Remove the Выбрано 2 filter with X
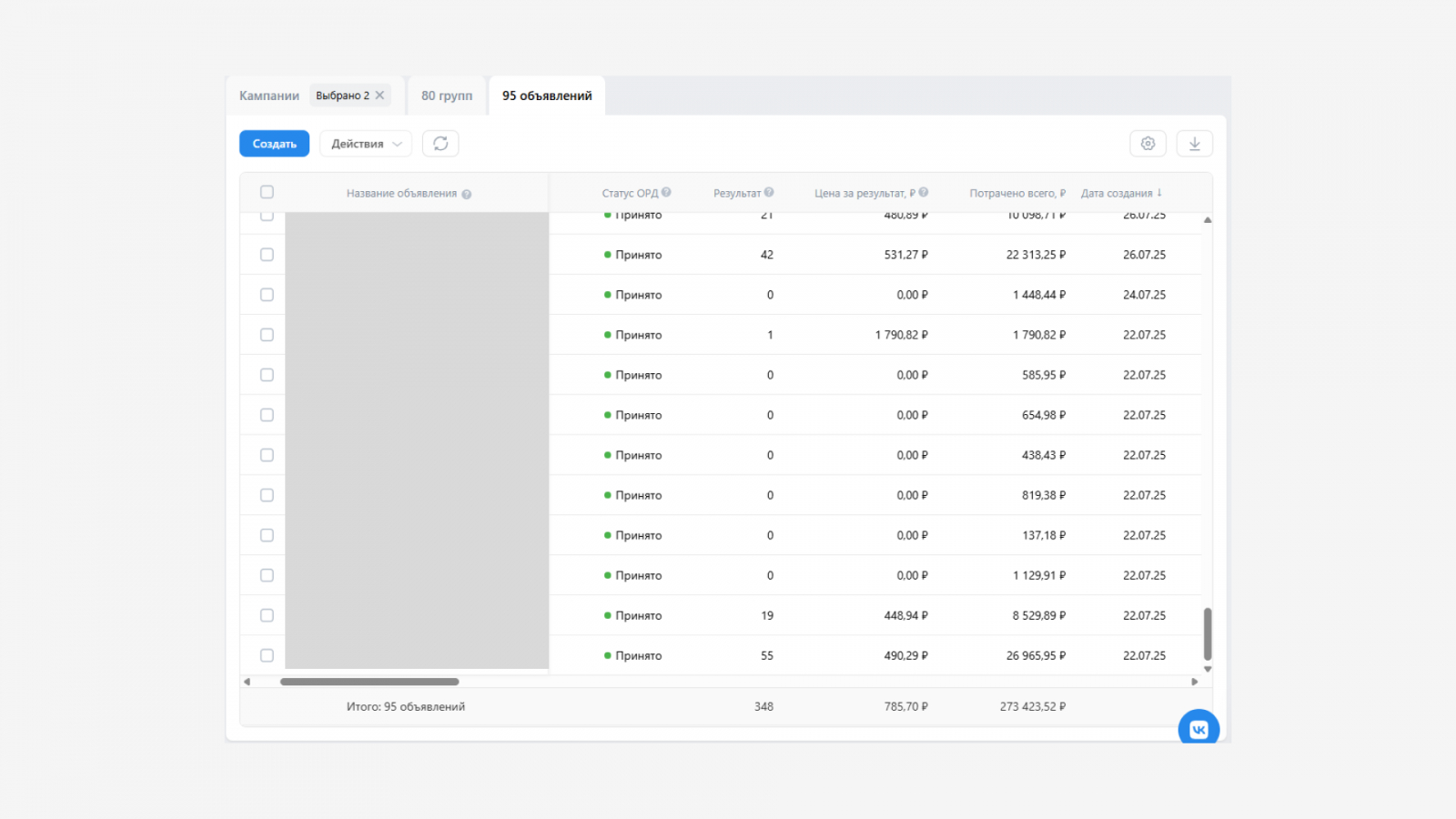 point(379,96)
